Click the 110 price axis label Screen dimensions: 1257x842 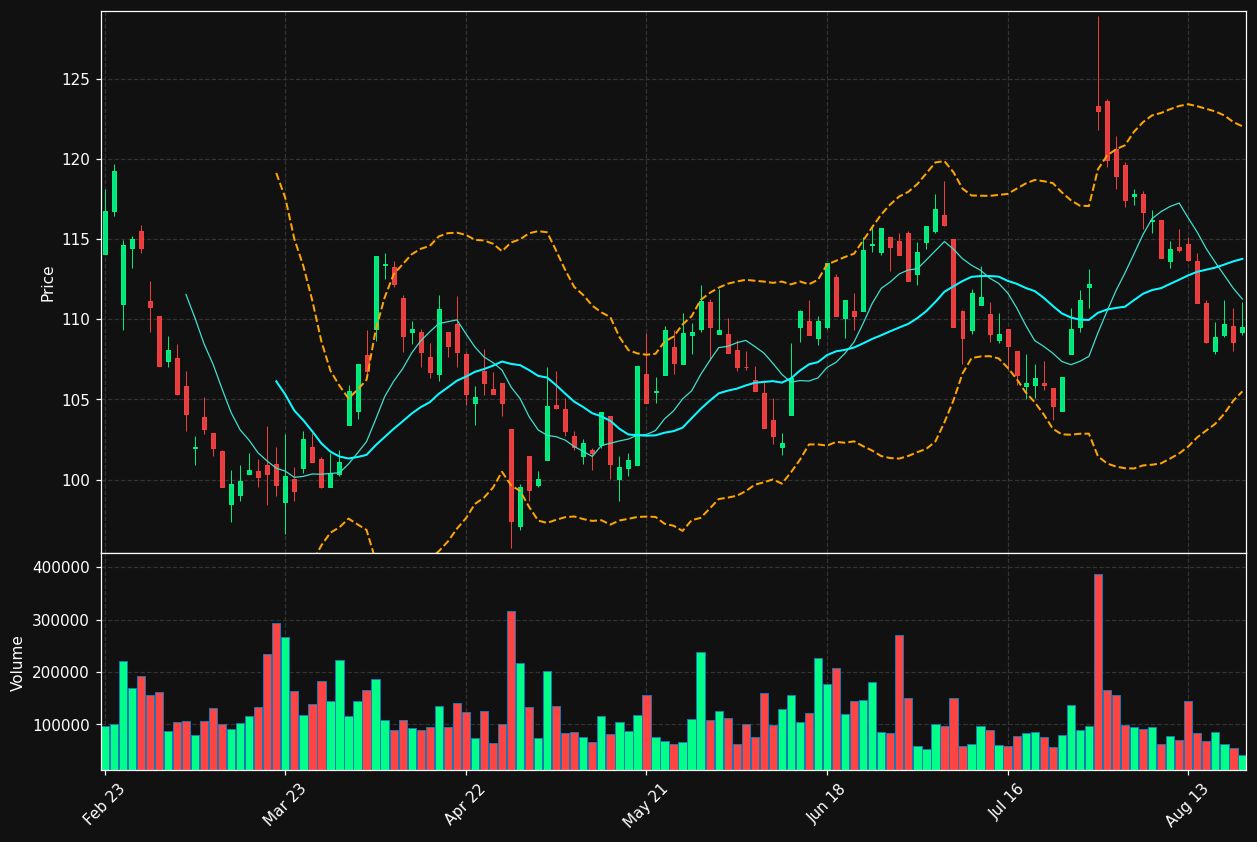pos(76,319)
